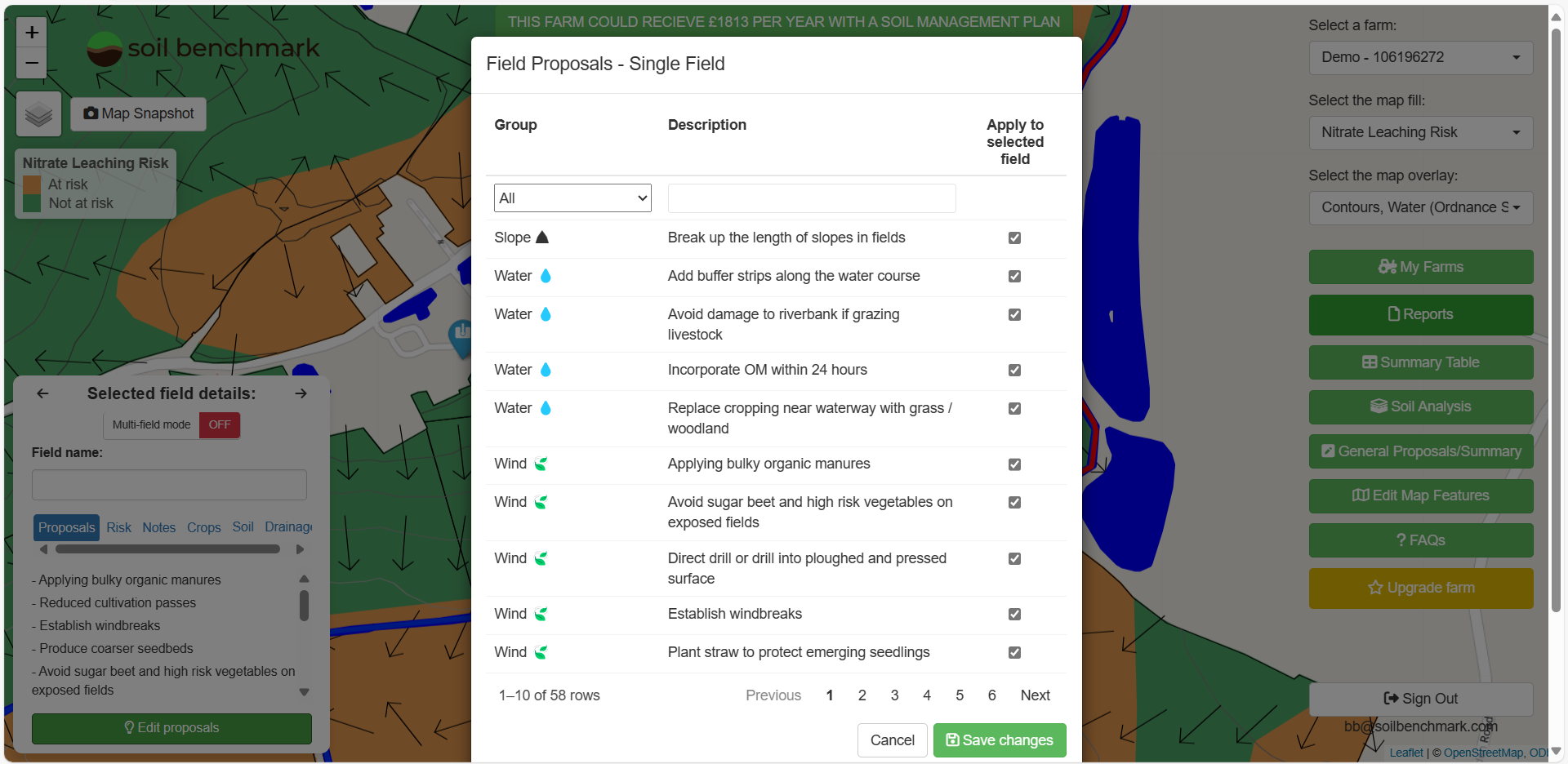Open the Select a farm dropdown
This screenshot has height=764, width=1568.
(1420, 57)
